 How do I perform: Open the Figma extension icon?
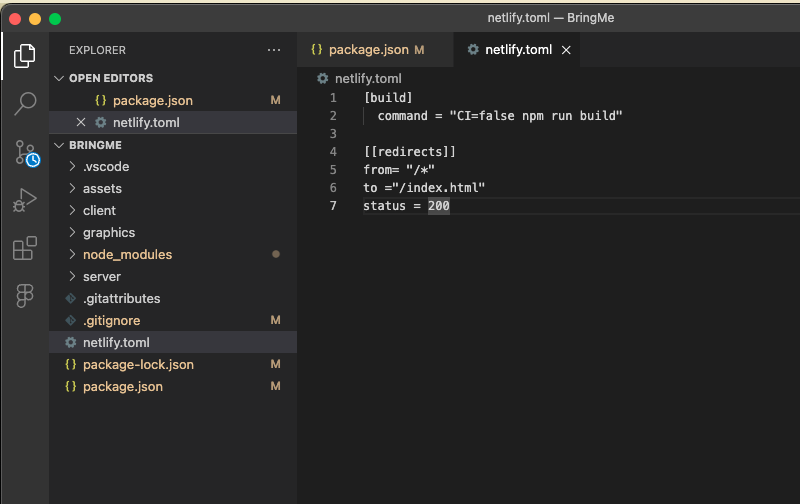pyautogui.click(x=25, y=296)
